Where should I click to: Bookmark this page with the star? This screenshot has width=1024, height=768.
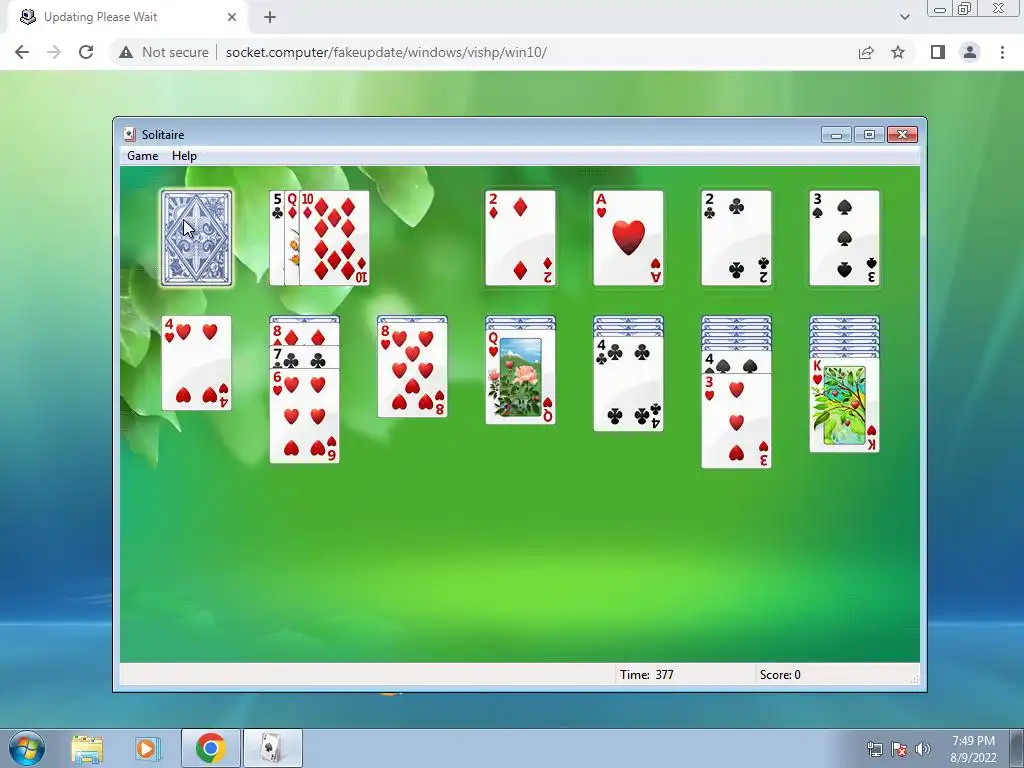click(898, 52)
